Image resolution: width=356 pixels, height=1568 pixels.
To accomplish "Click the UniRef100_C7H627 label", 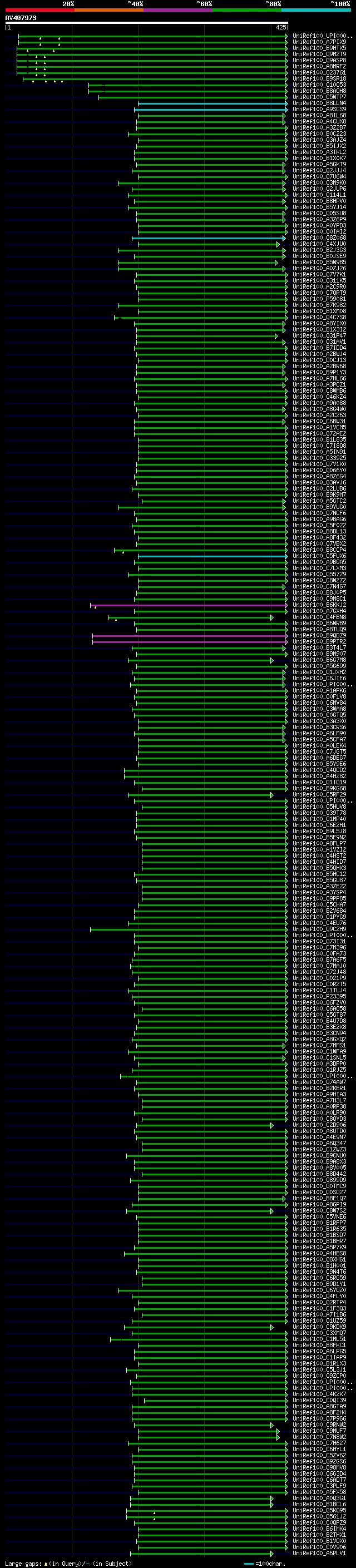I will pos(319,1444).
